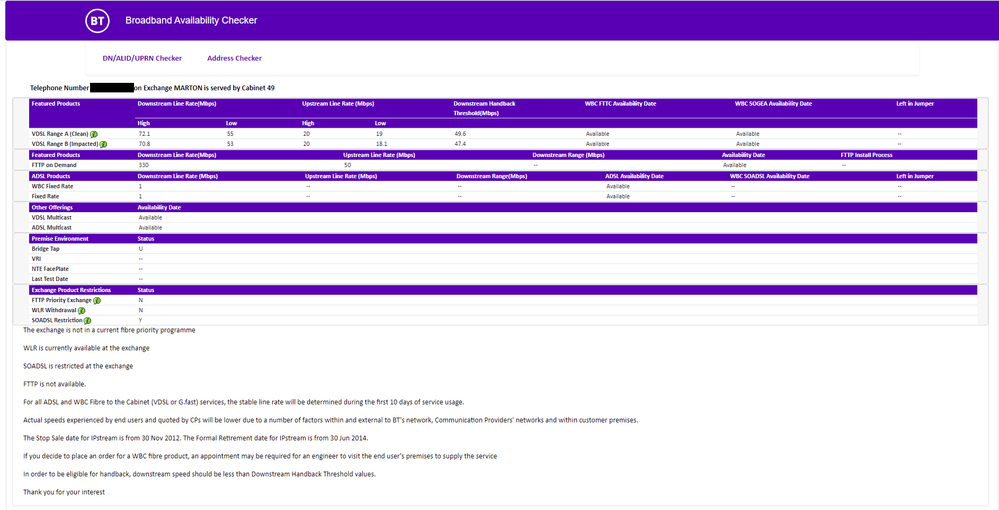The image size is (999, 510).
Task: Show help icon for SOADSL Restriction
Action: click(87, 320)
